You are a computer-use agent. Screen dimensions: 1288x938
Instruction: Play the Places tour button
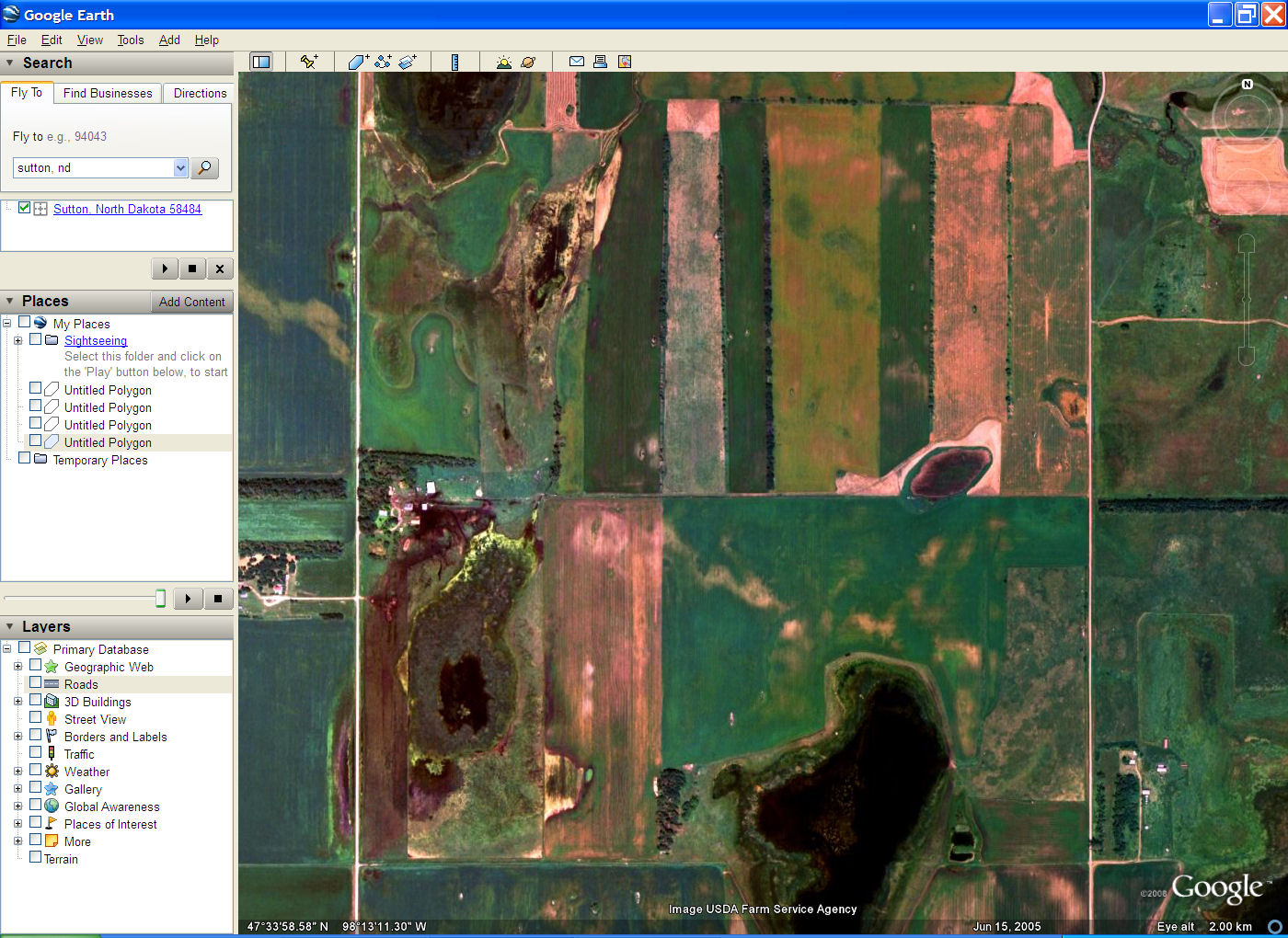pos(188,599)
